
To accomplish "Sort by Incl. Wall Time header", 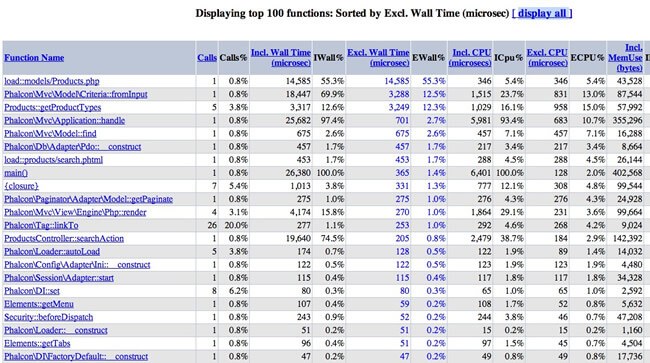I will click(281, 58).
